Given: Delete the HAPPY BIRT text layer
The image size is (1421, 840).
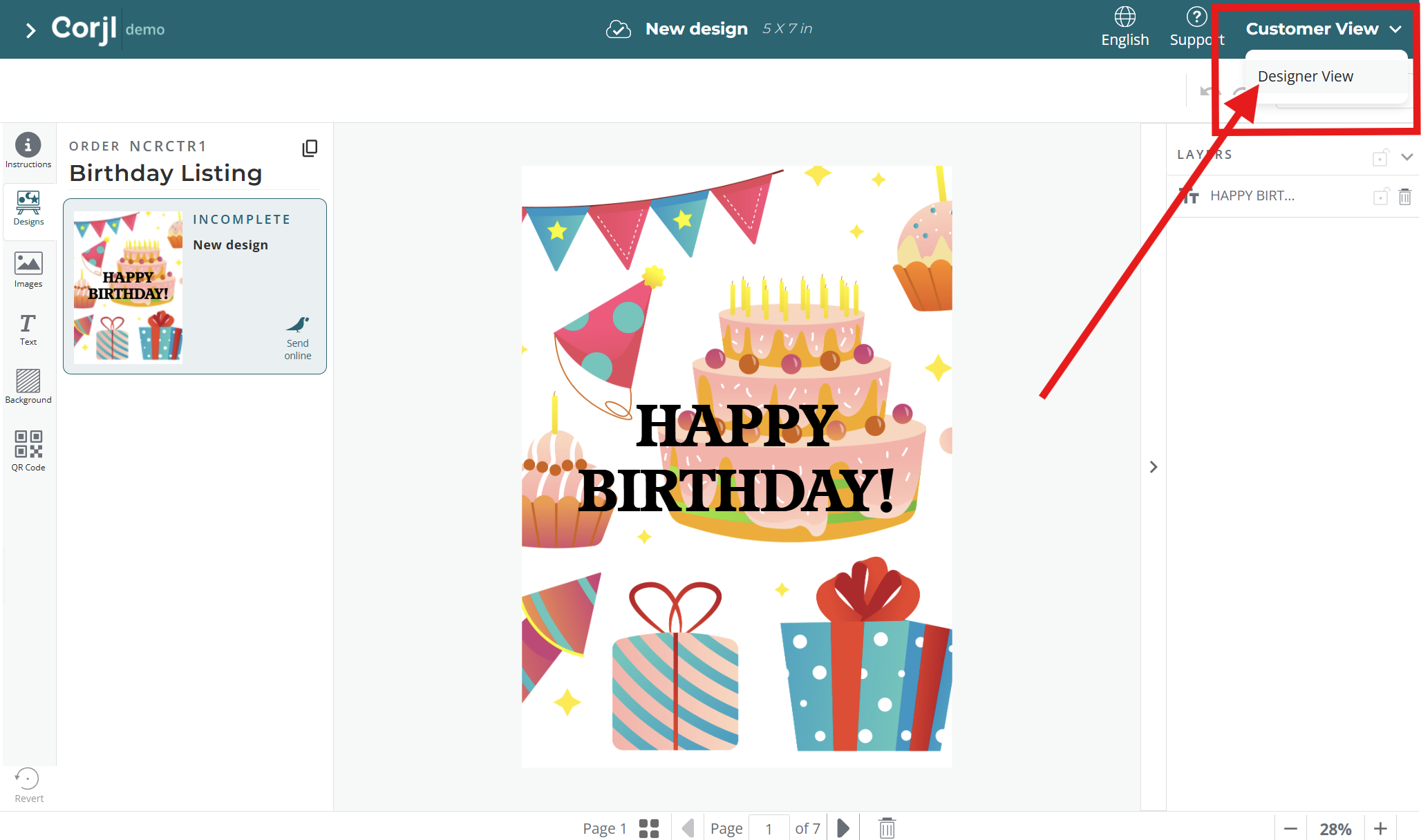Looking at the screenshot, I should coord(1405,197).
